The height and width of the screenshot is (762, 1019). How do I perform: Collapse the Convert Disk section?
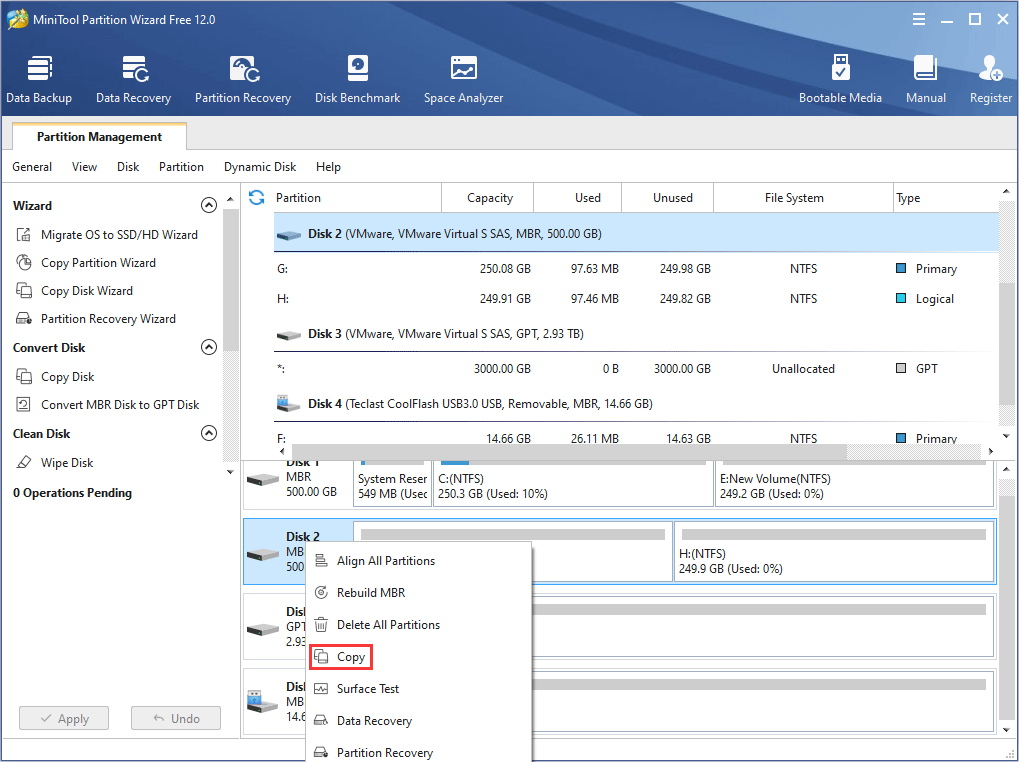(x=209, y=347)
